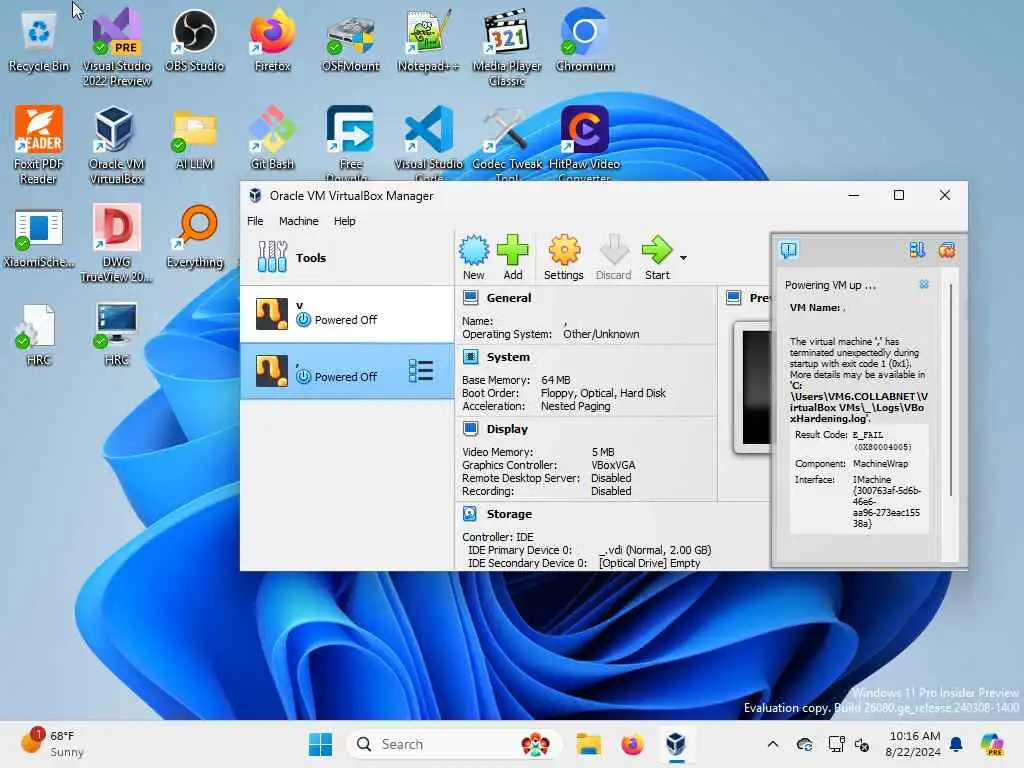Click the VirtualBox taskbar icon
Image resolution: width=1024 pixels, height=768 pixels.
[x=676, y=744]
